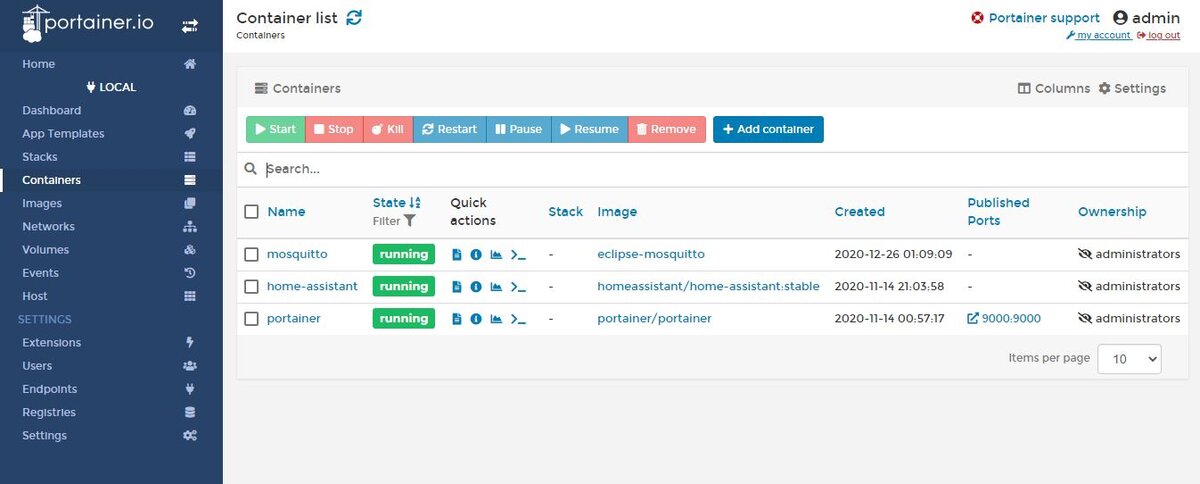The width and height of the screenshot is (1200, 484).
Task: Open the mosquitto container name link
Action: click(297, 255)
